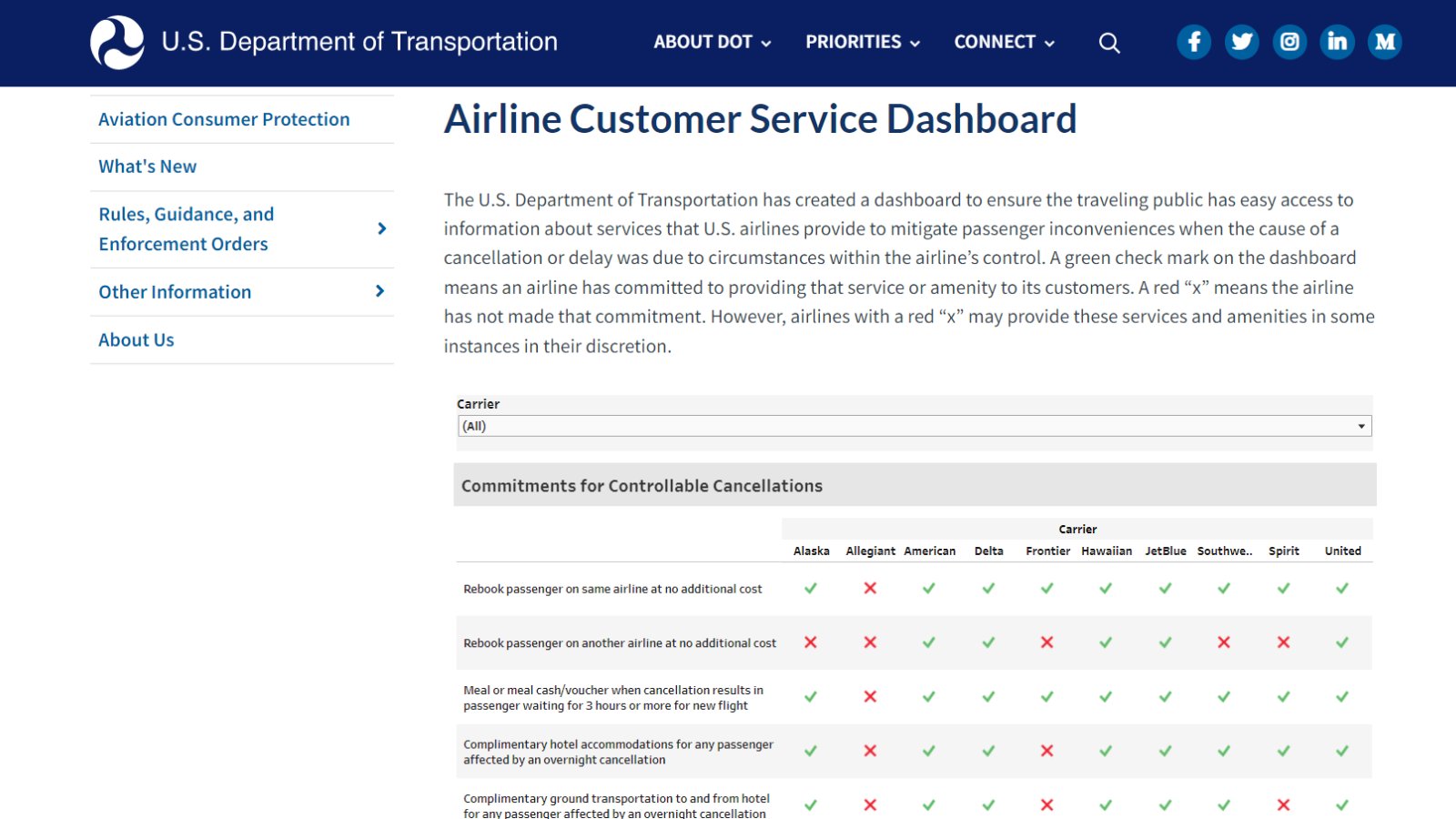
Task: Expand Rules, Guidance, and Enforcement Orders chevron
Action: [381, 228]
